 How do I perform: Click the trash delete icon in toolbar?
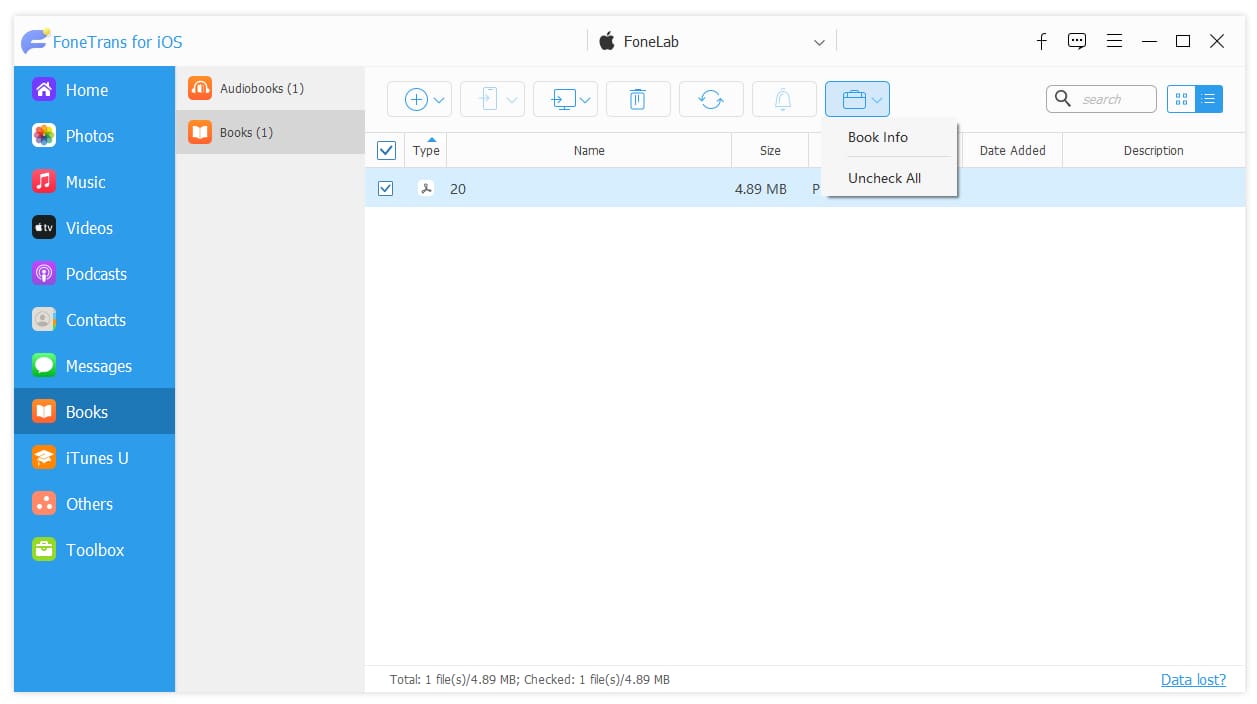click(x=638, y=99)
